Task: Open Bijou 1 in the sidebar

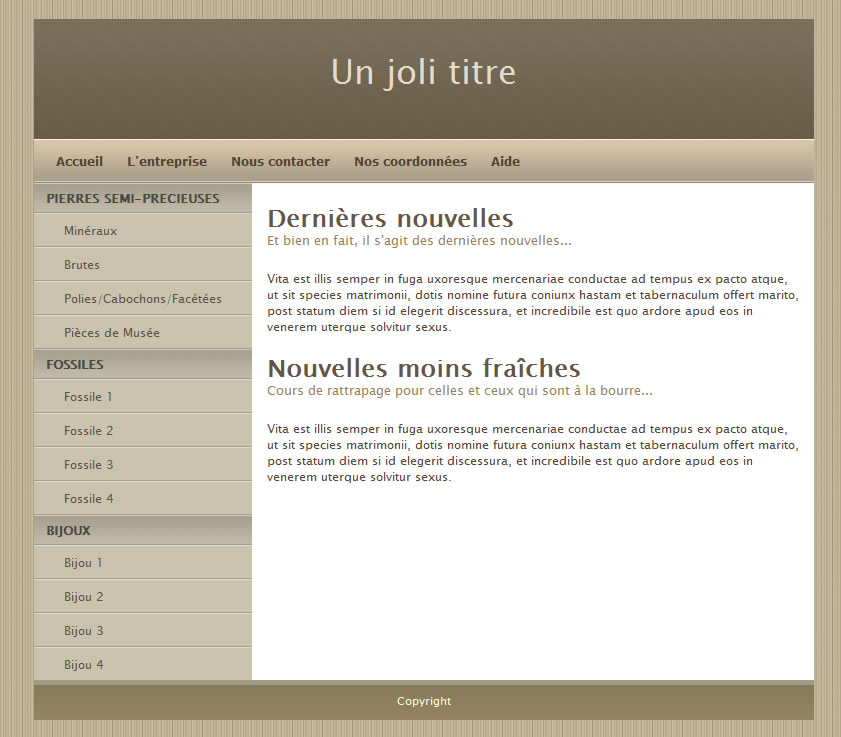Action: click(143, 563)
